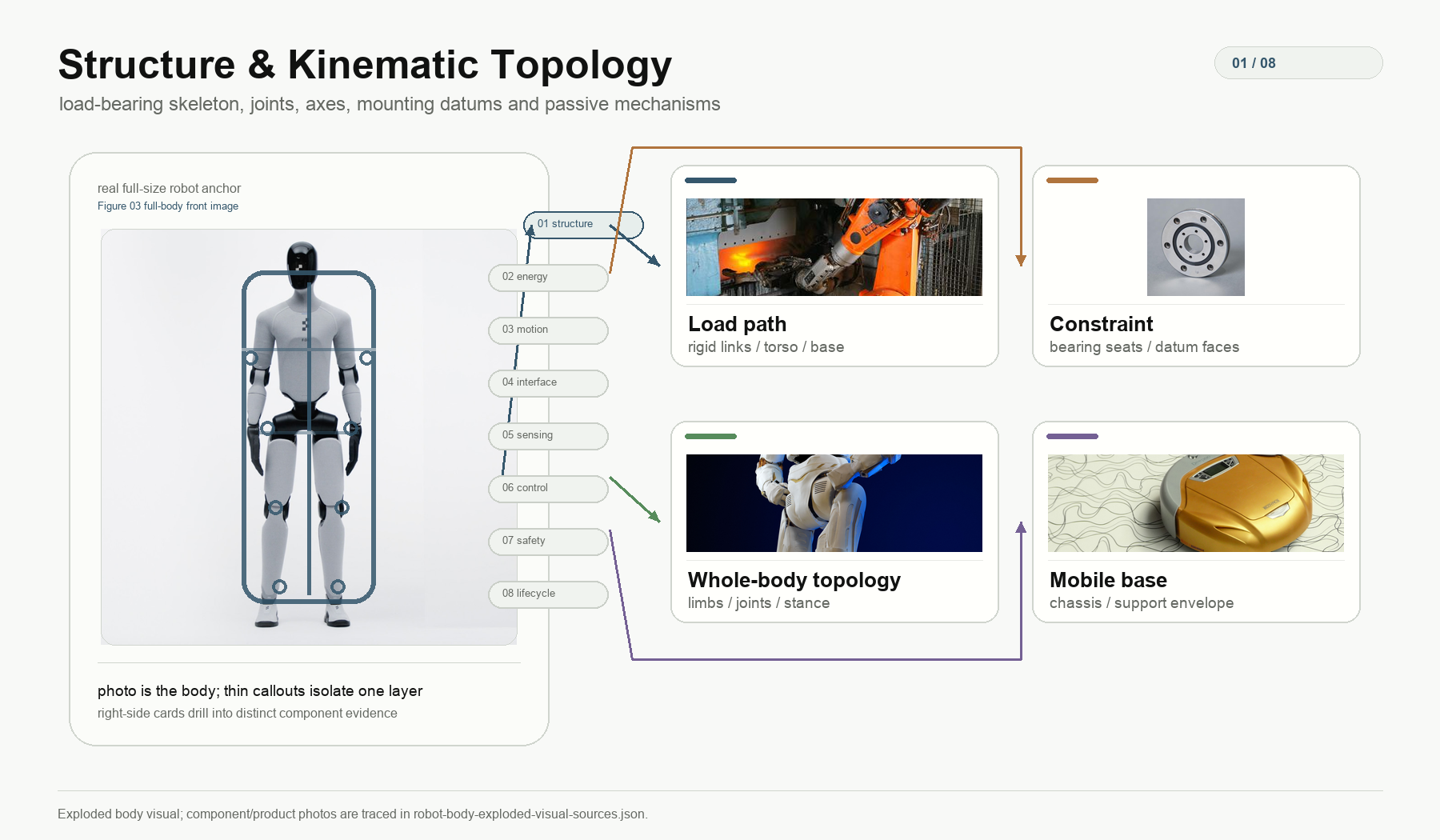Open the 03 motion tab
1440x840 pixels.
tap(548, 330)
